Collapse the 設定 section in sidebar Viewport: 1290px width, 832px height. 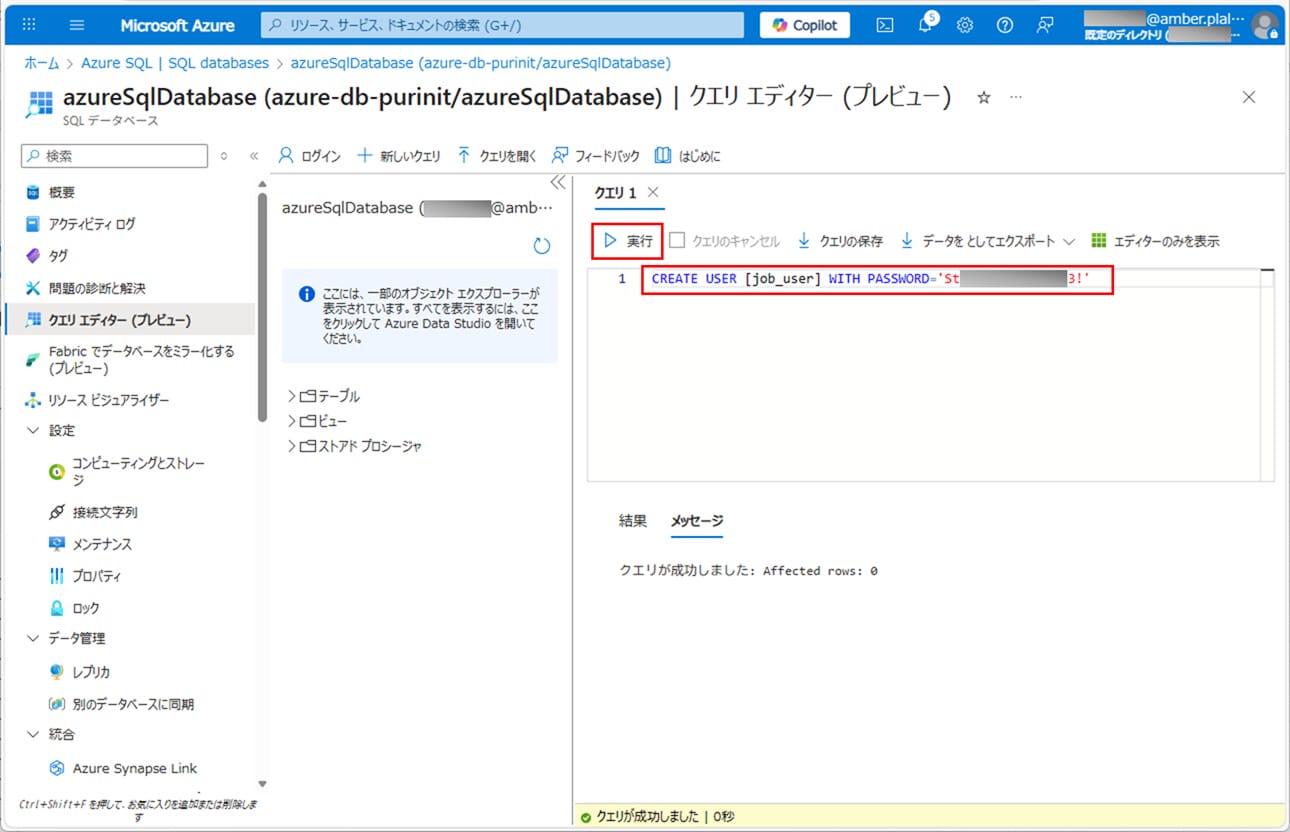(x=33, y=430)
